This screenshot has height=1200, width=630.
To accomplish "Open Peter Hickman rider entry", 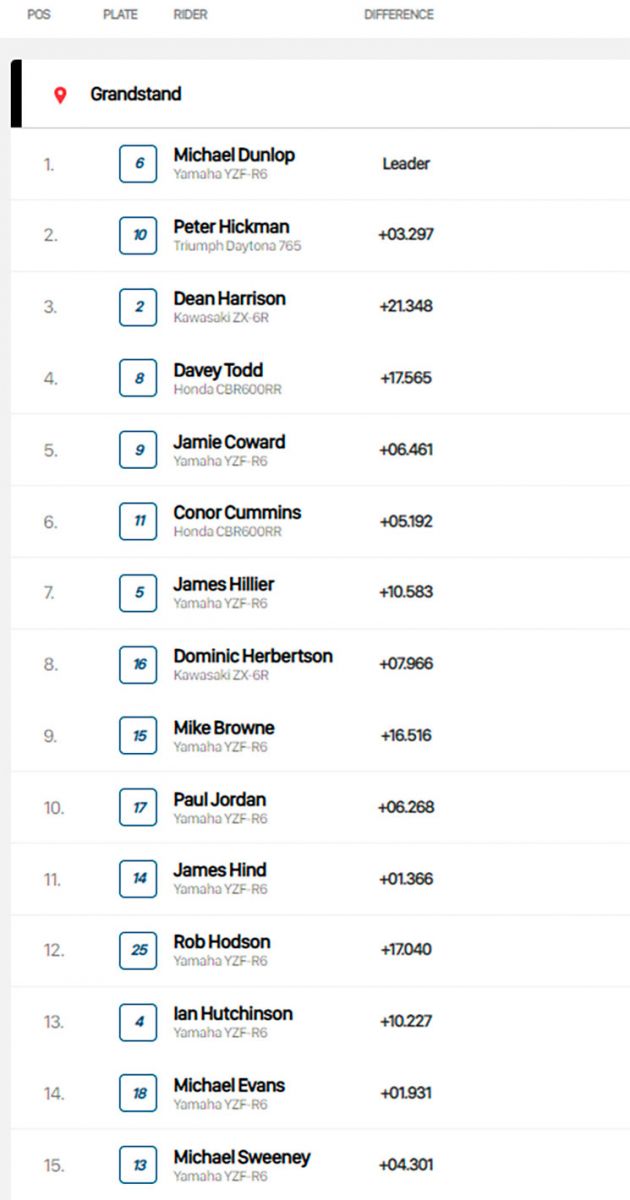I will 238,235.
